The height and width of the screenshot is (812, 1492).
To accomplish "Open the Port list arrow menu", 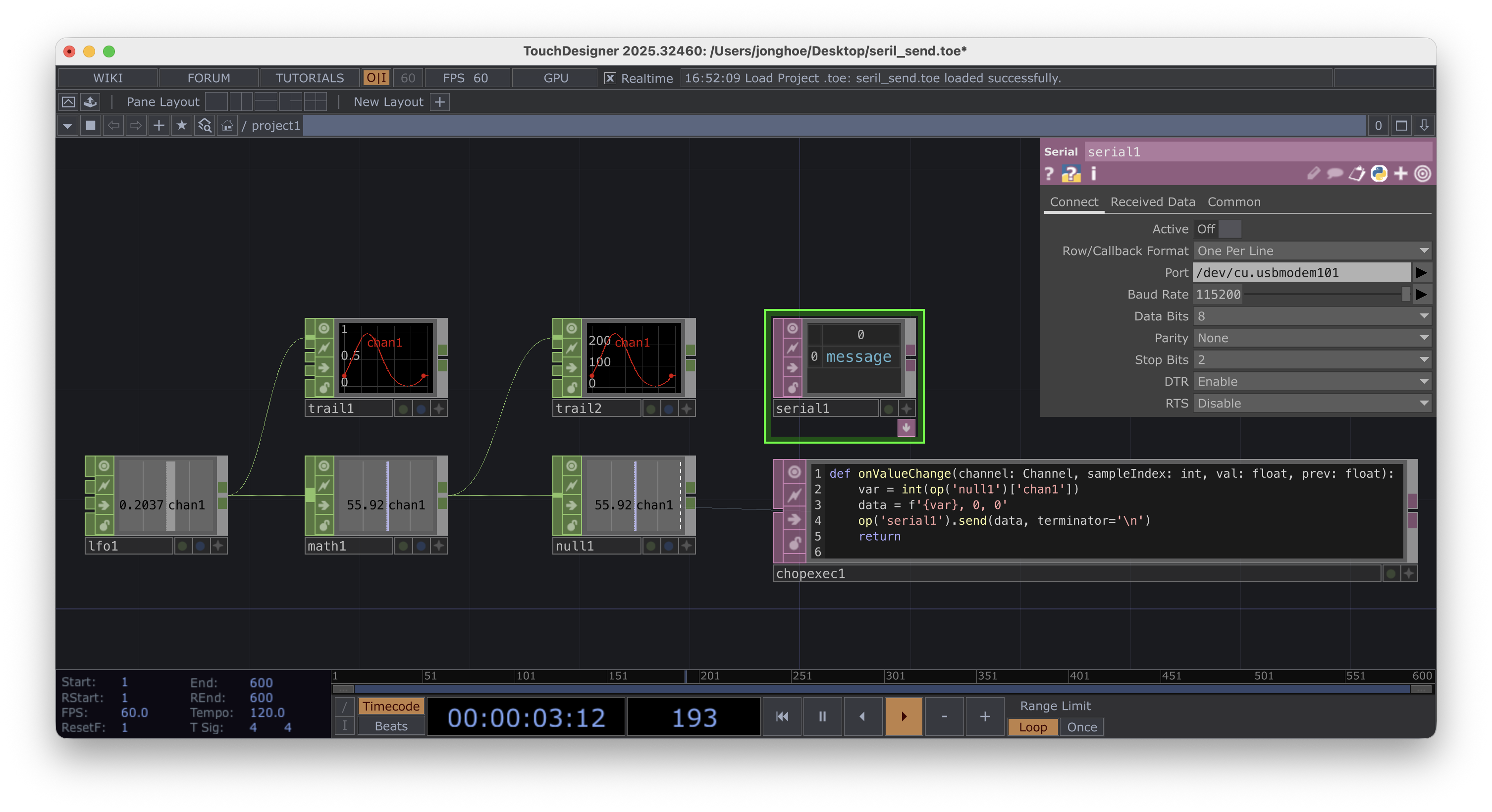I will pyautogui.click(x=1421, y=272).
